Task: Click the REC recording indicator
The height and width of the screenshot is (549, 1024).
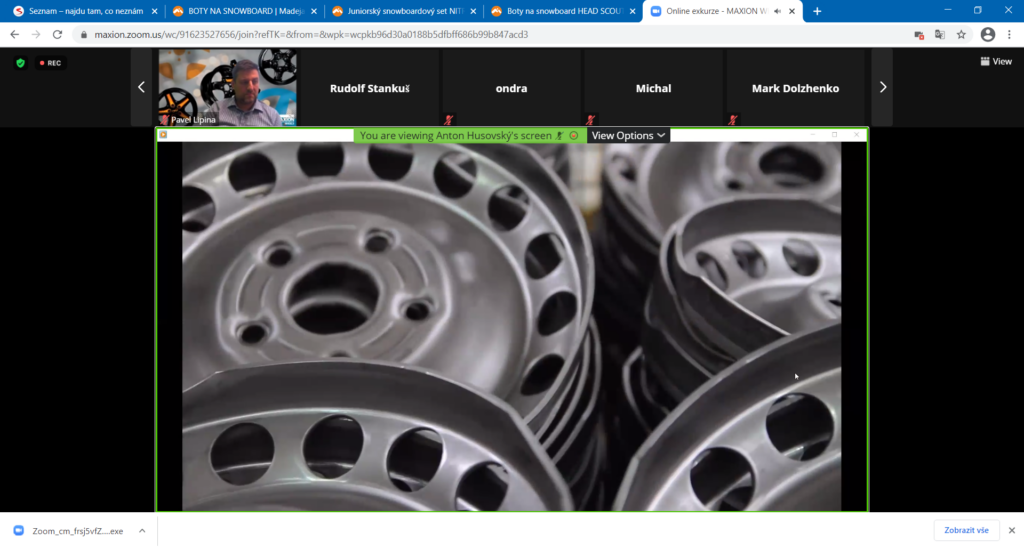Action: point(50,63)
